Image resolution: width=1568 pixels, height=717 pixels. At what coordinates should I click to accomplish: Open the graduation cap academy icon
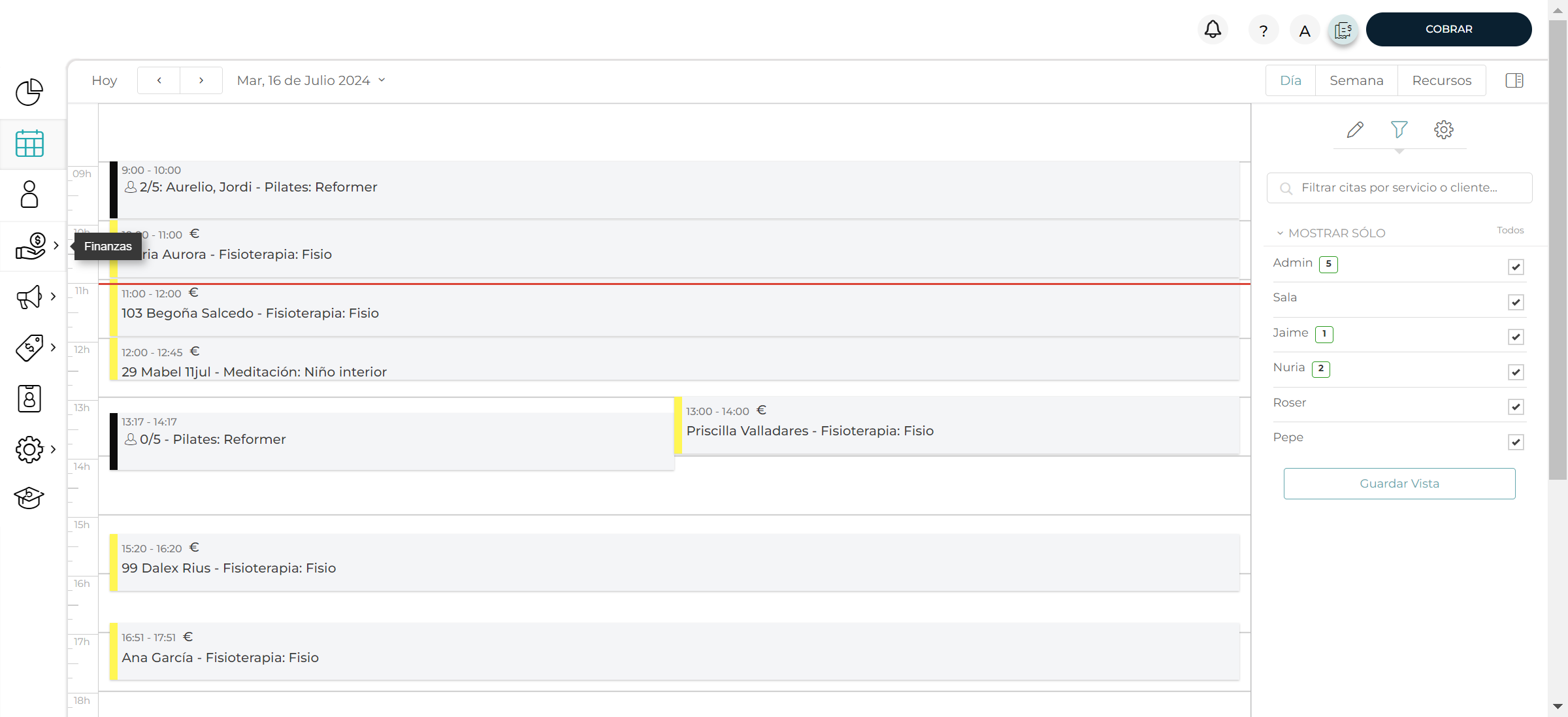click(x=29, y=498)
